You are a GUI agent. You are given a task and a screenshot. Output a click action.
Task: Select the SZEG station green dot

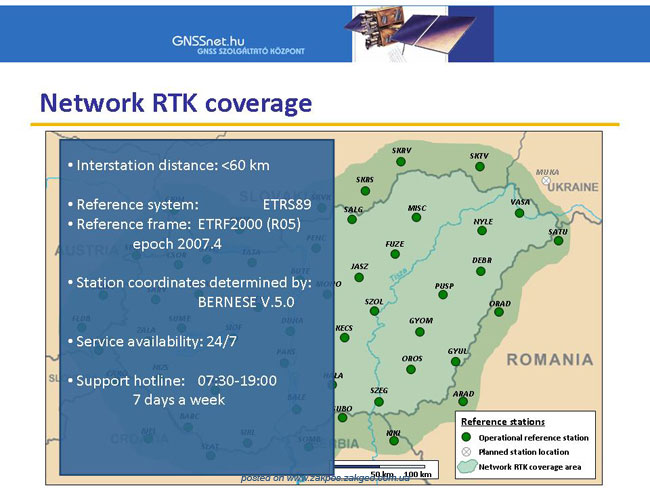pyautogui.click(x=379, y=402)
